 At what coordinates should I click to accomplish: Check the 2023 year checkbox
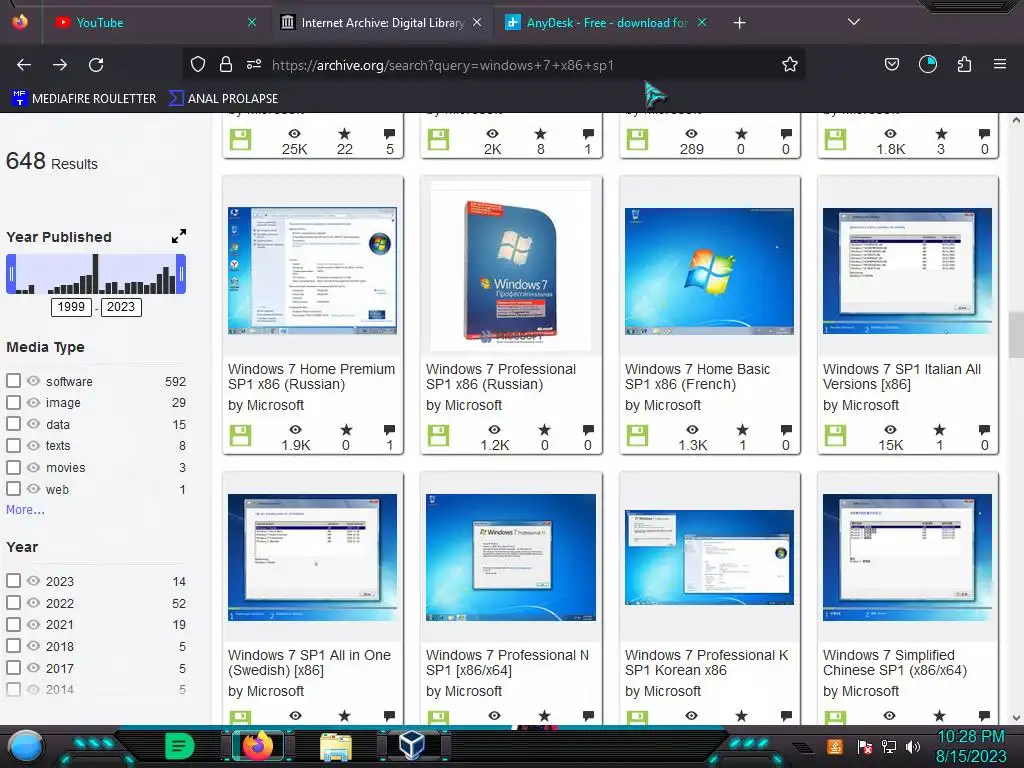pyautogui.click(x=14, y=581)
